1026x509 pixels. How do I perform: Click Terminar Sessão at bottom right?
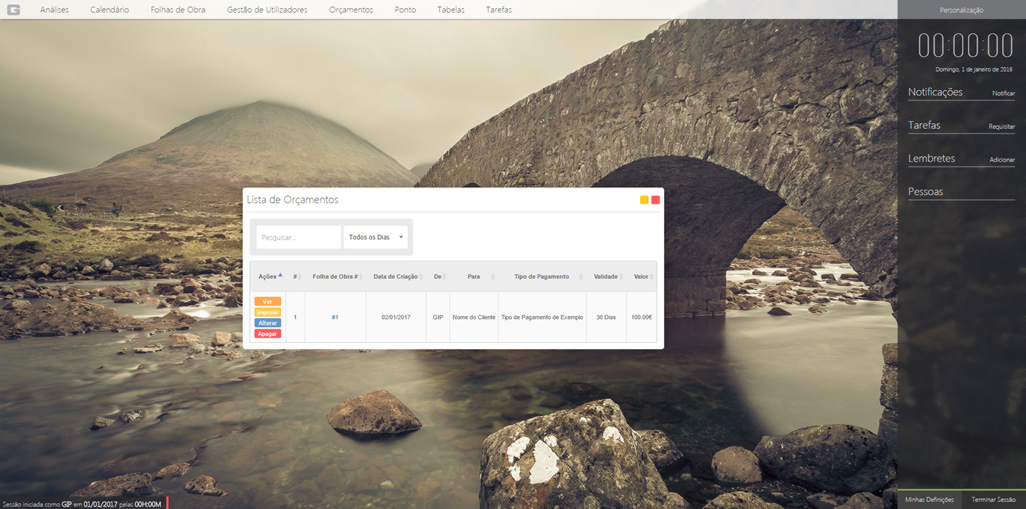tap(993, 499)
